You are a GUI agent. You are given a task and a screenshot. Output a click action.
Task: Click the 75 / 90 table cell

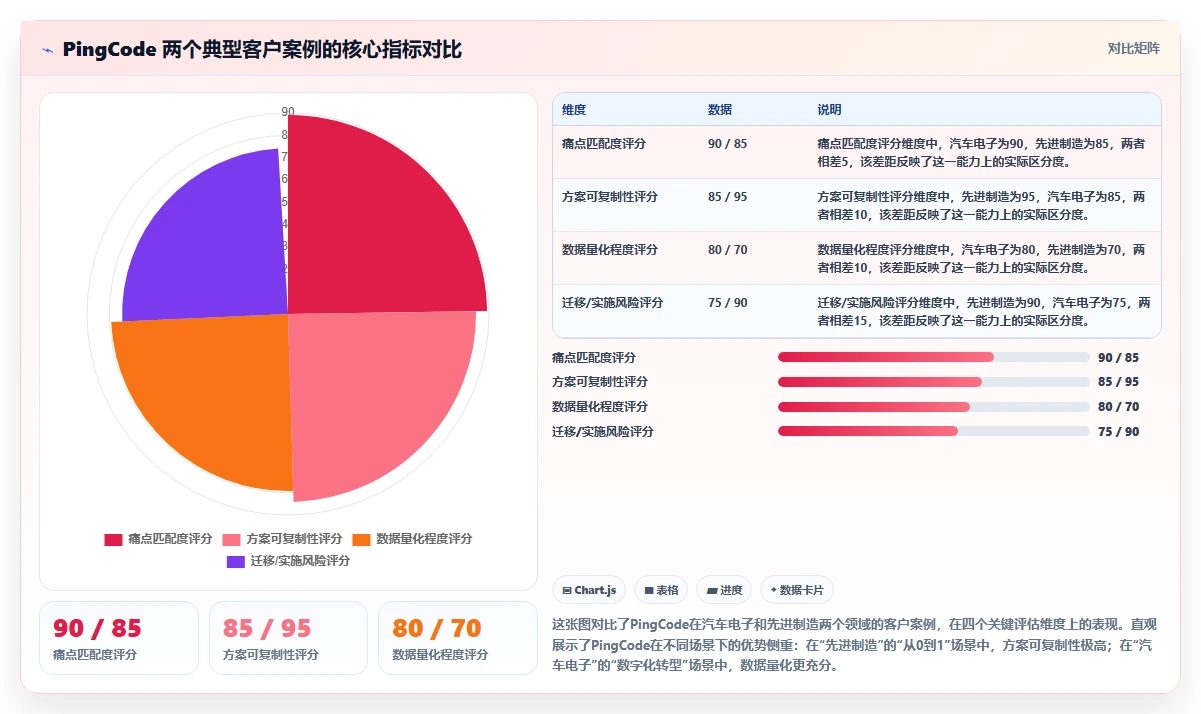click(727, 303)
